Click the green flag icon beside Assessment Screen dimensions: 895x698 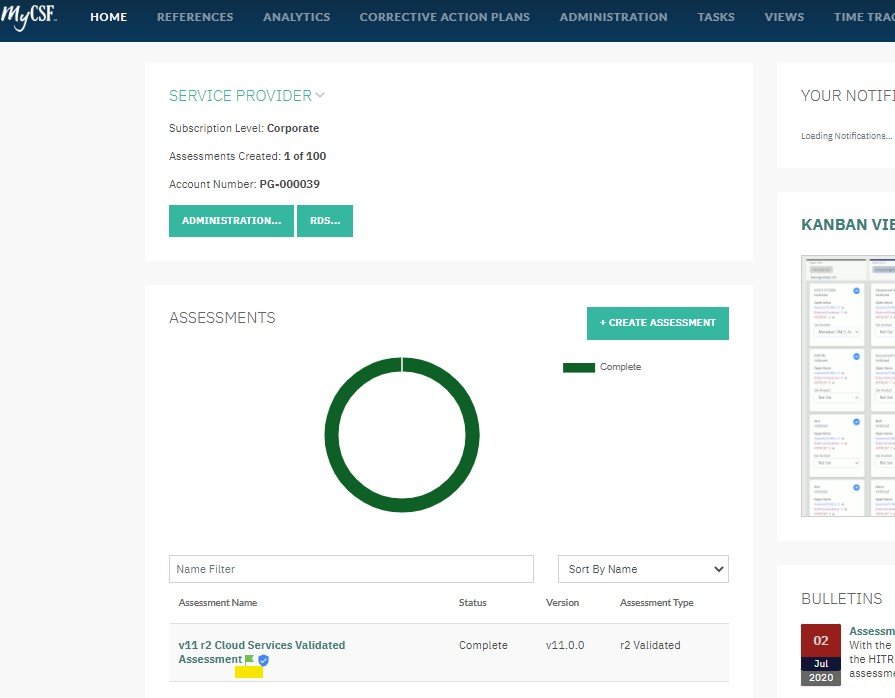(249, 660)
